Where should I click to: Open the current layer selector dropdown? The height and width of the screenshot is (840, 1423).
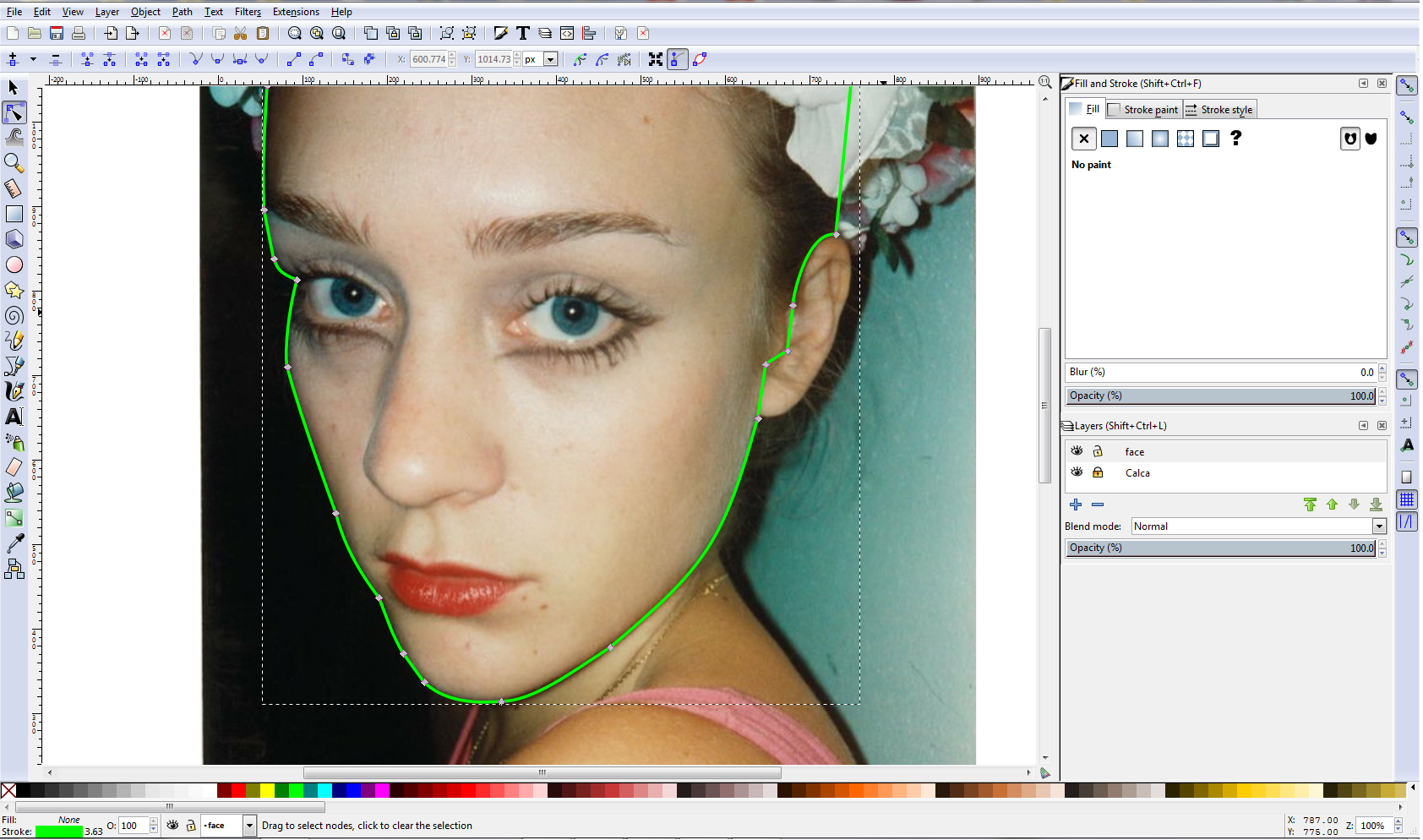tap(249, 826)
